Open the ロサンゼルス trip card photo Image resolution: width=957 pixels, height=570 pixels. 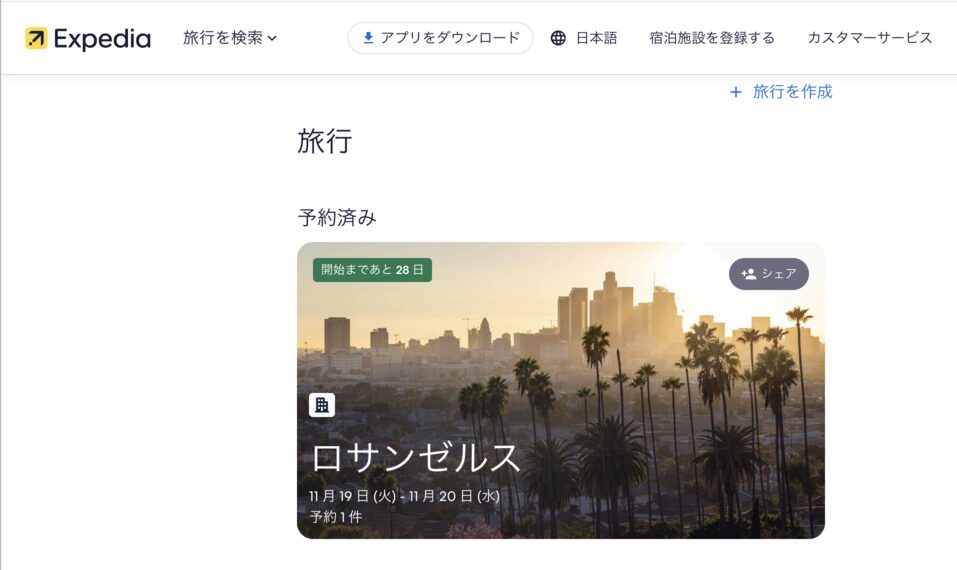click(560, 391)
